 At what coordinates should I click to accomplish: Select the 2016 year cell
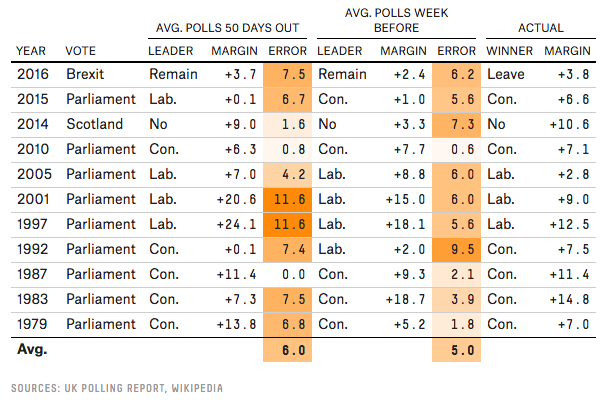(x=32, y=74)
